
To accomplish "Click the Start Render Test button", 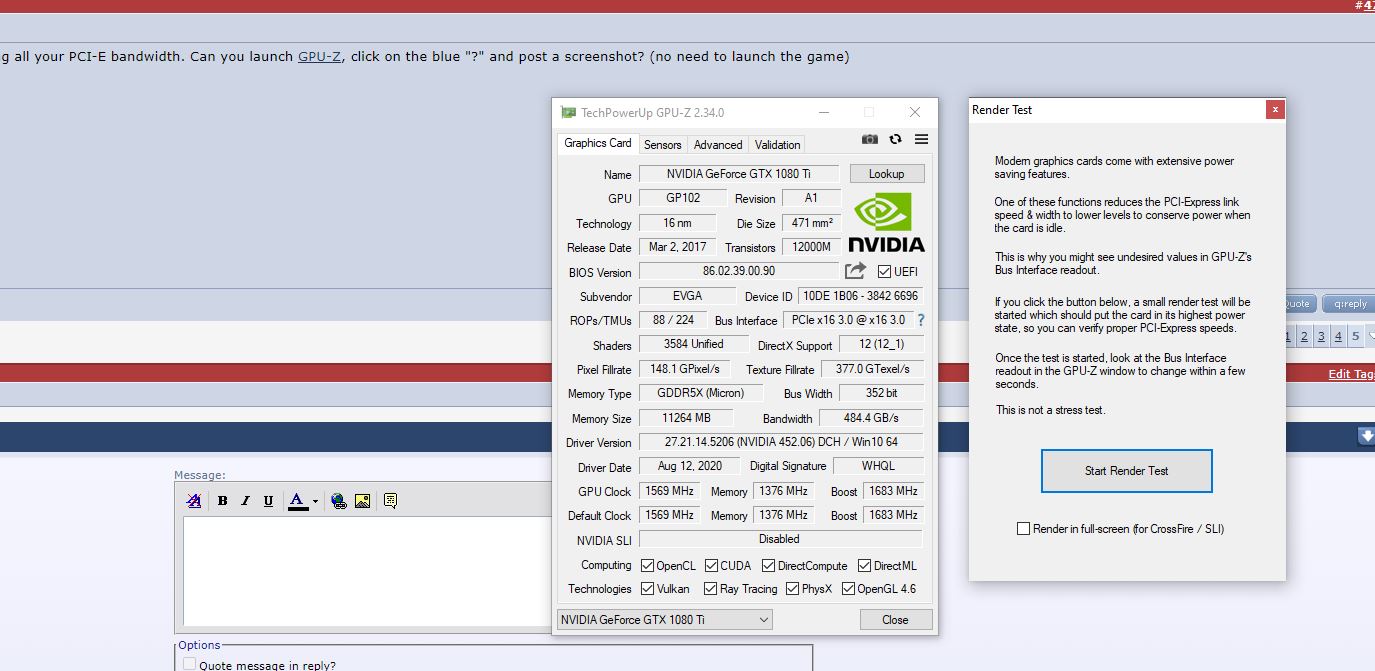I will click(1127, 471).
